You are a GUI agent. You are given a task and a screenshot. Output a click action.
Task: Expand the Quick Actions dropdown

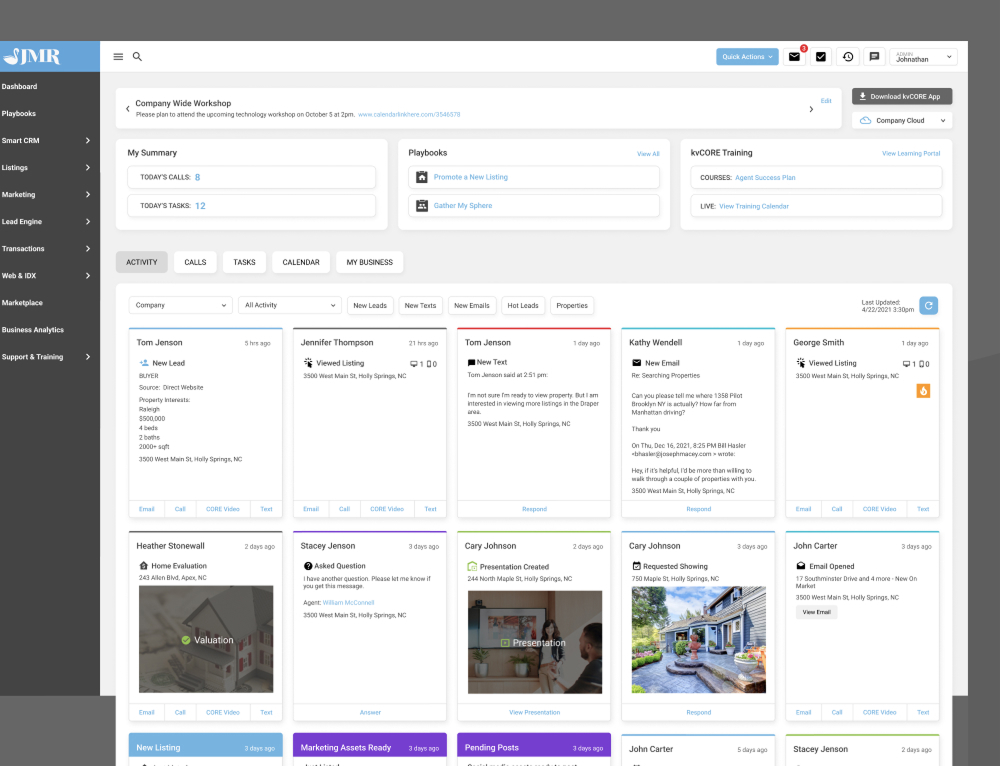tap(747, 57)
